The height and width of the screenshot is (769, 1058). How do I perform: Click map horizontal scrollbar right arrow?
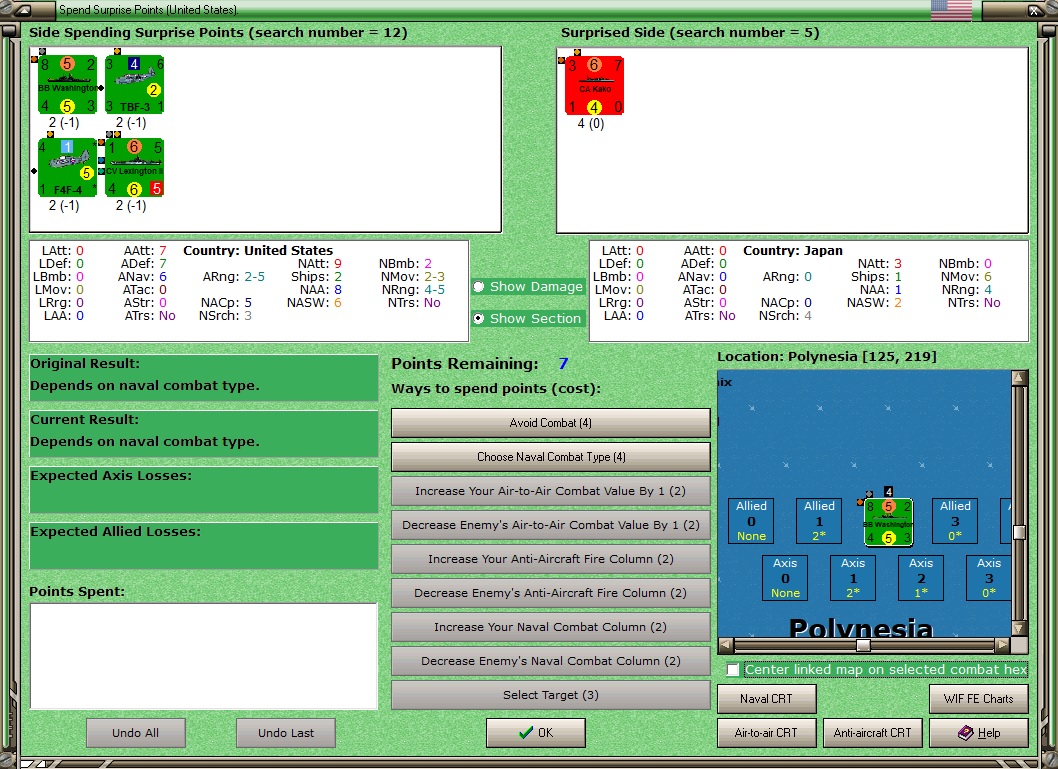click(x=1003, y=645)
